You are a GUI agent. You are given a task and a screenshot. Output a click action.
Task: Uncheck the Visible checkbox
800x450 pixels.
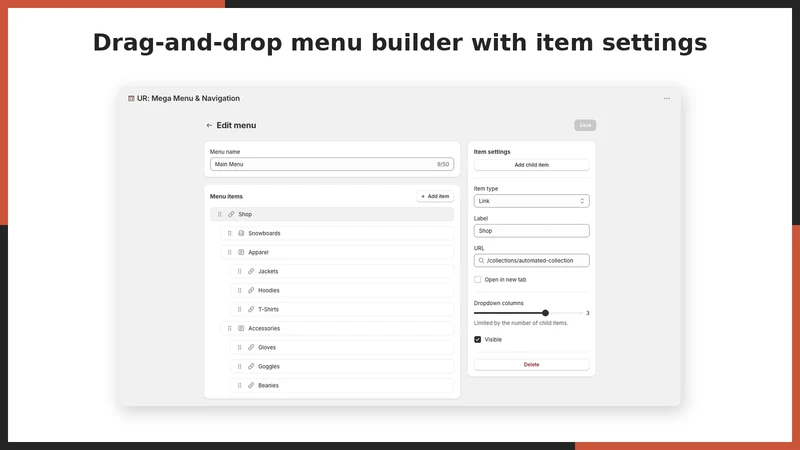click(478, 339)
